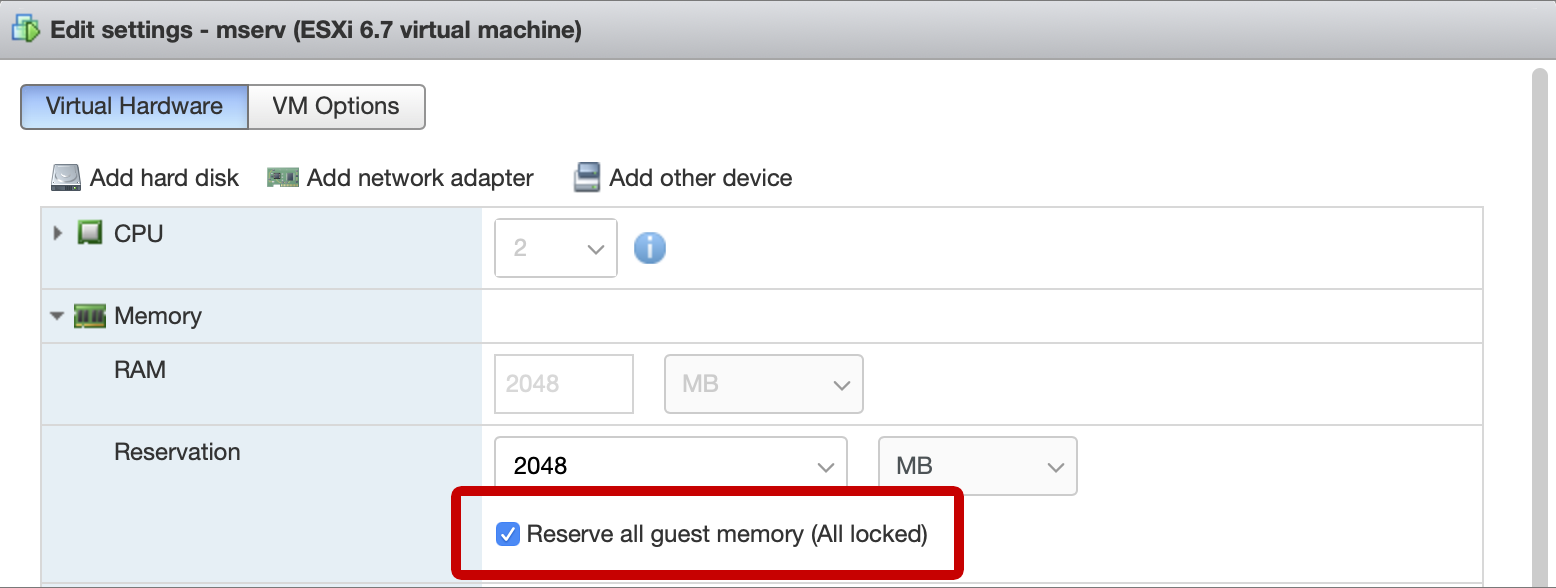The image size is (1556, 588).
Task: Switch to the Virtual Hardware tab
Action: (x=134, y=107)
